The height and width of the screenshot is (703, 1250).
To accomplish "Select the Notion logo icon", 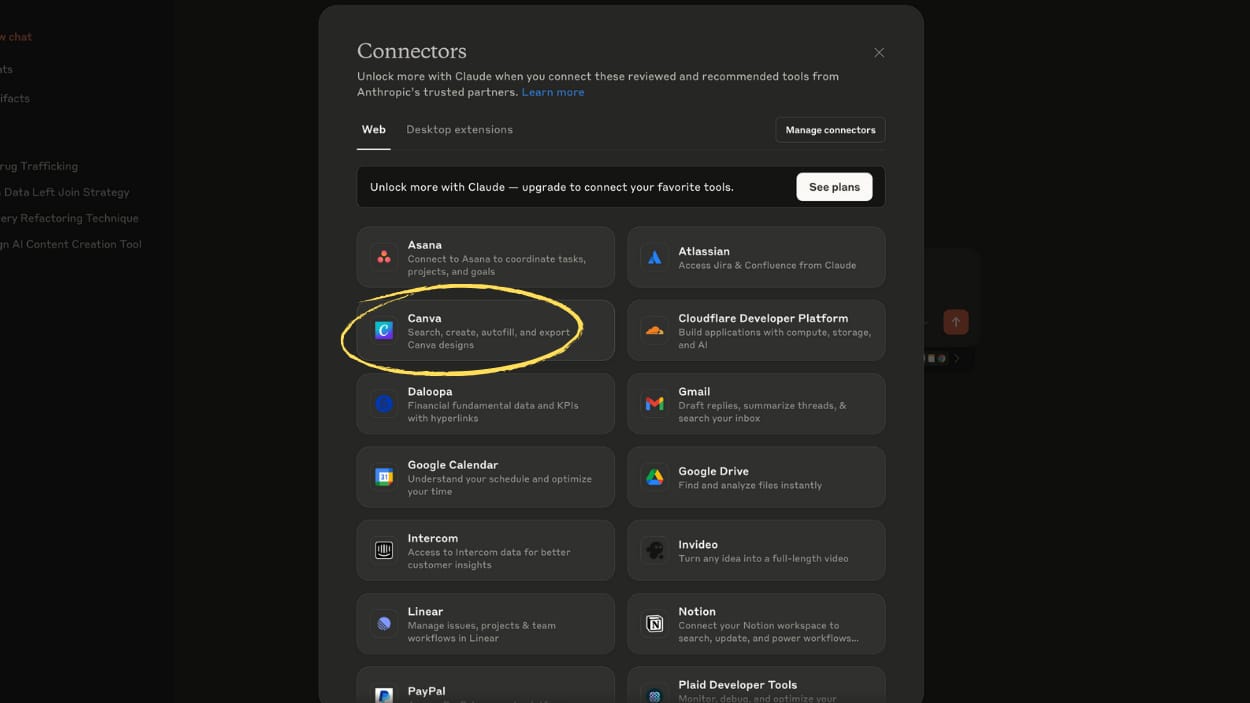I will pyautogui.click(x=655, y=624).
